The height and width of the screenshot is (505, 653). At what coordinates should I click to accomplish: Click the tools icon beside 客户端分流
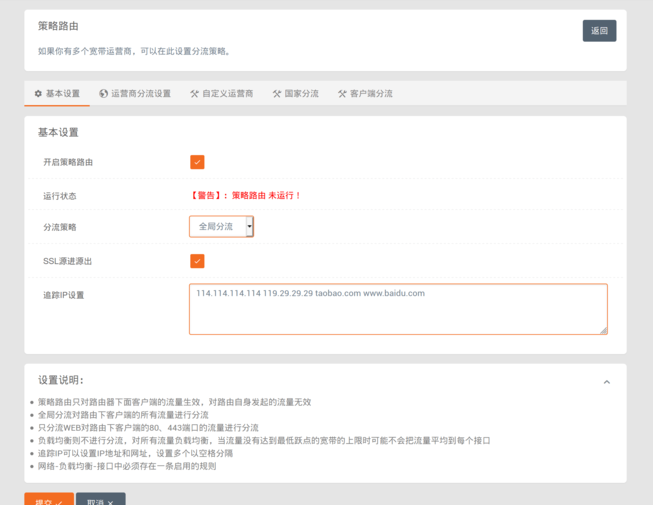(342, 94)
